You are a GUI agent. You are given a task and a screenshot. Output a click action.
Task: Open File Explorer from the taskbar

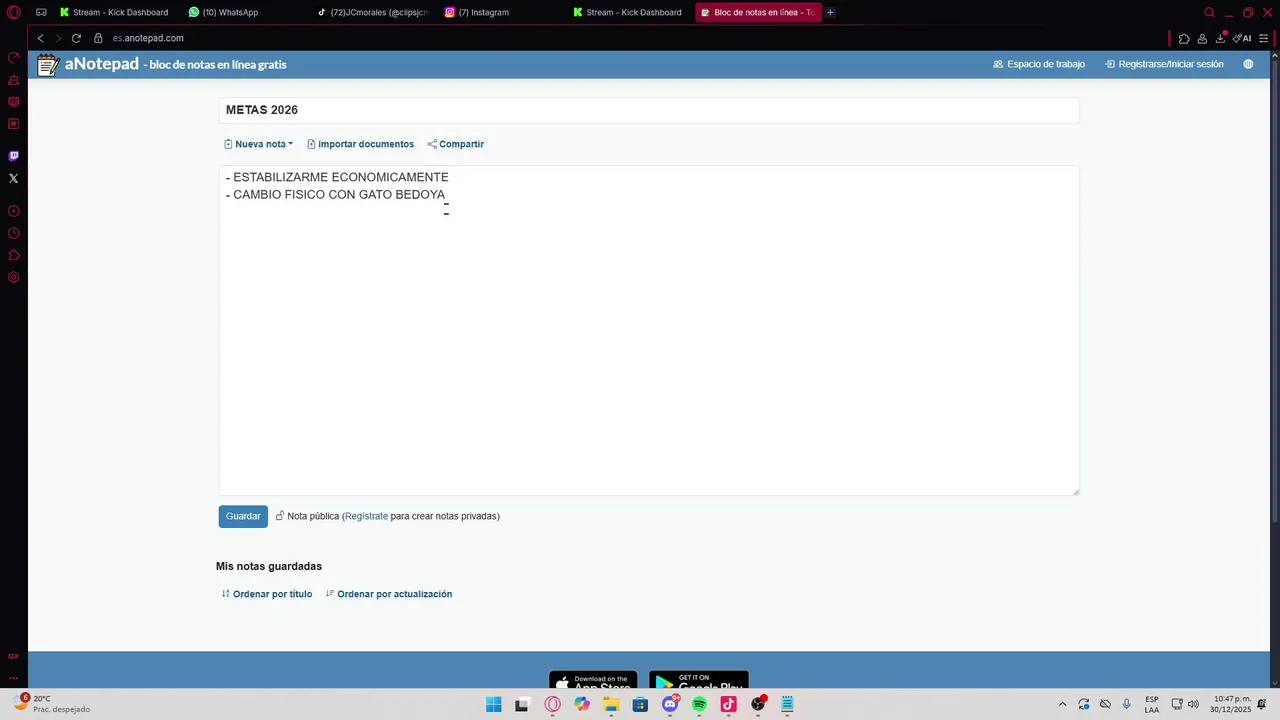611,704
